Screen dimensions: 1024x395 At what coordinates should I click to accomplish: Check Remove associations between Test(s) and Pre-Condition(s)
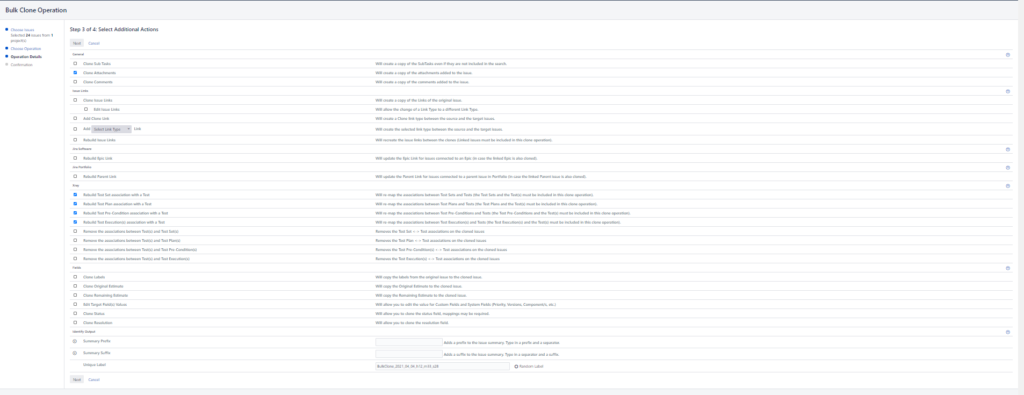click(75, 249)
